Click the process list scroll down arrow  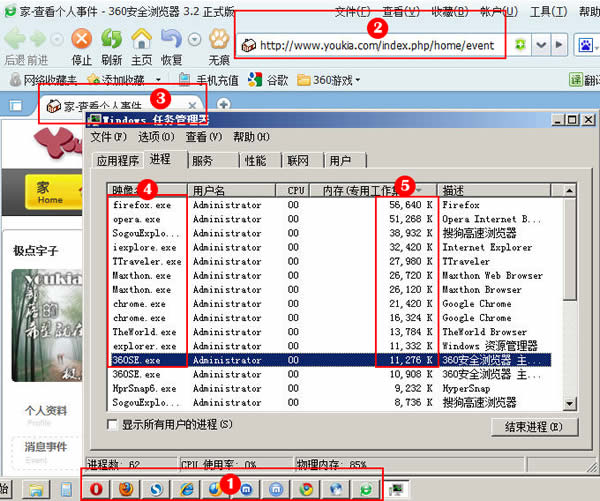tap(569, 403)
